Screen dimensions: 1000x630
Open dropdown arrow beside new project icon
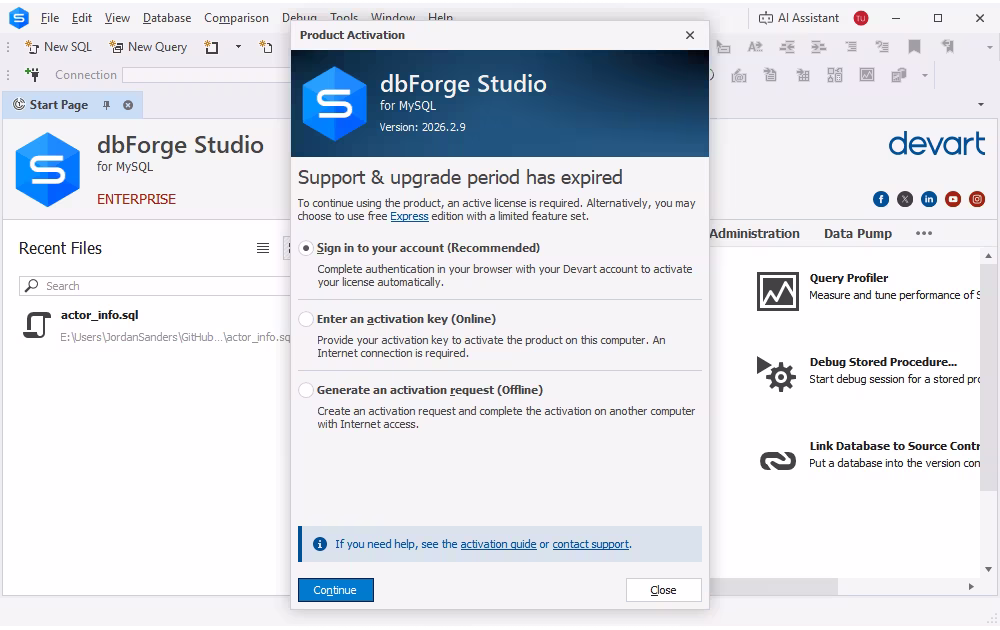(x=238, y=47)
